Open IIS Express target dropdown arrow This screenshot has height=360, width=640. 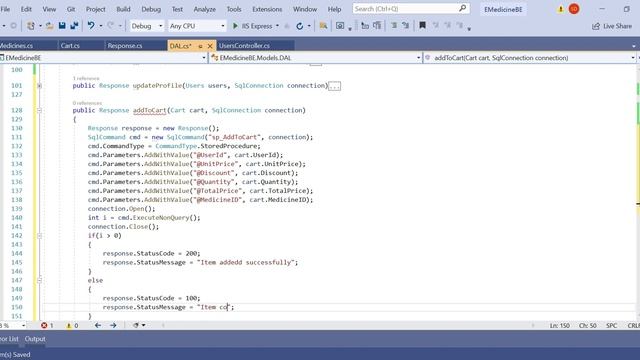278,26
